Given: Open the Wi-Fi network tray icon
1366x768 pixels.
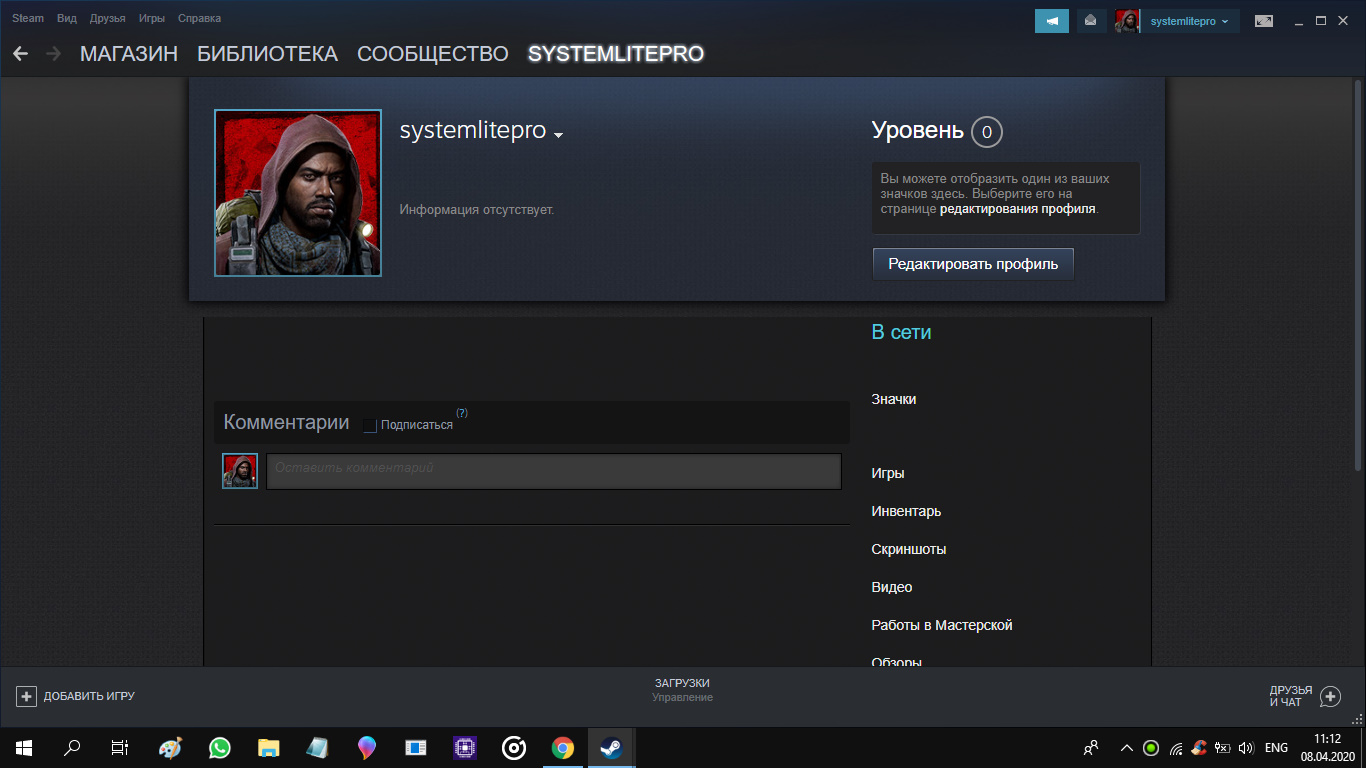Looking at the screenshot, I should [1176, 747].
